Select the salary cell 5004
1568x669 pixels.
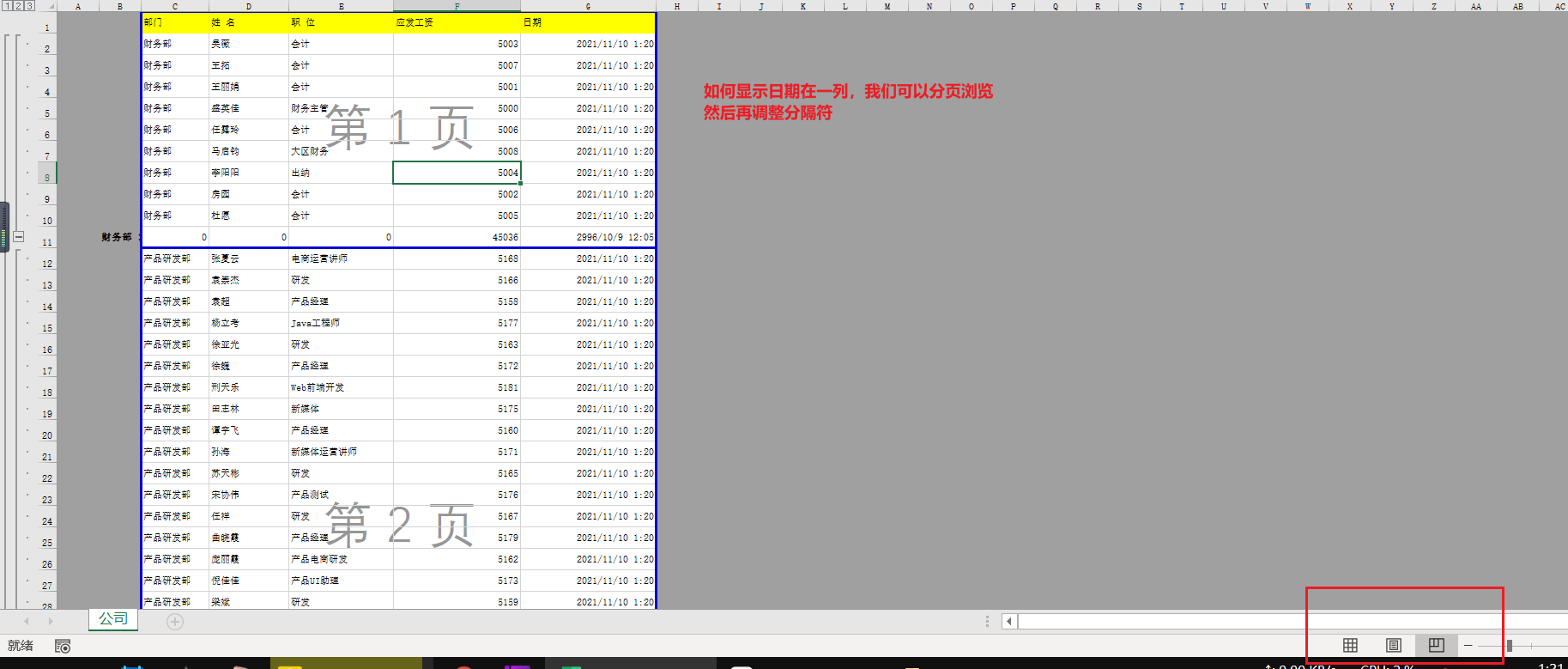tap(457, 173)
